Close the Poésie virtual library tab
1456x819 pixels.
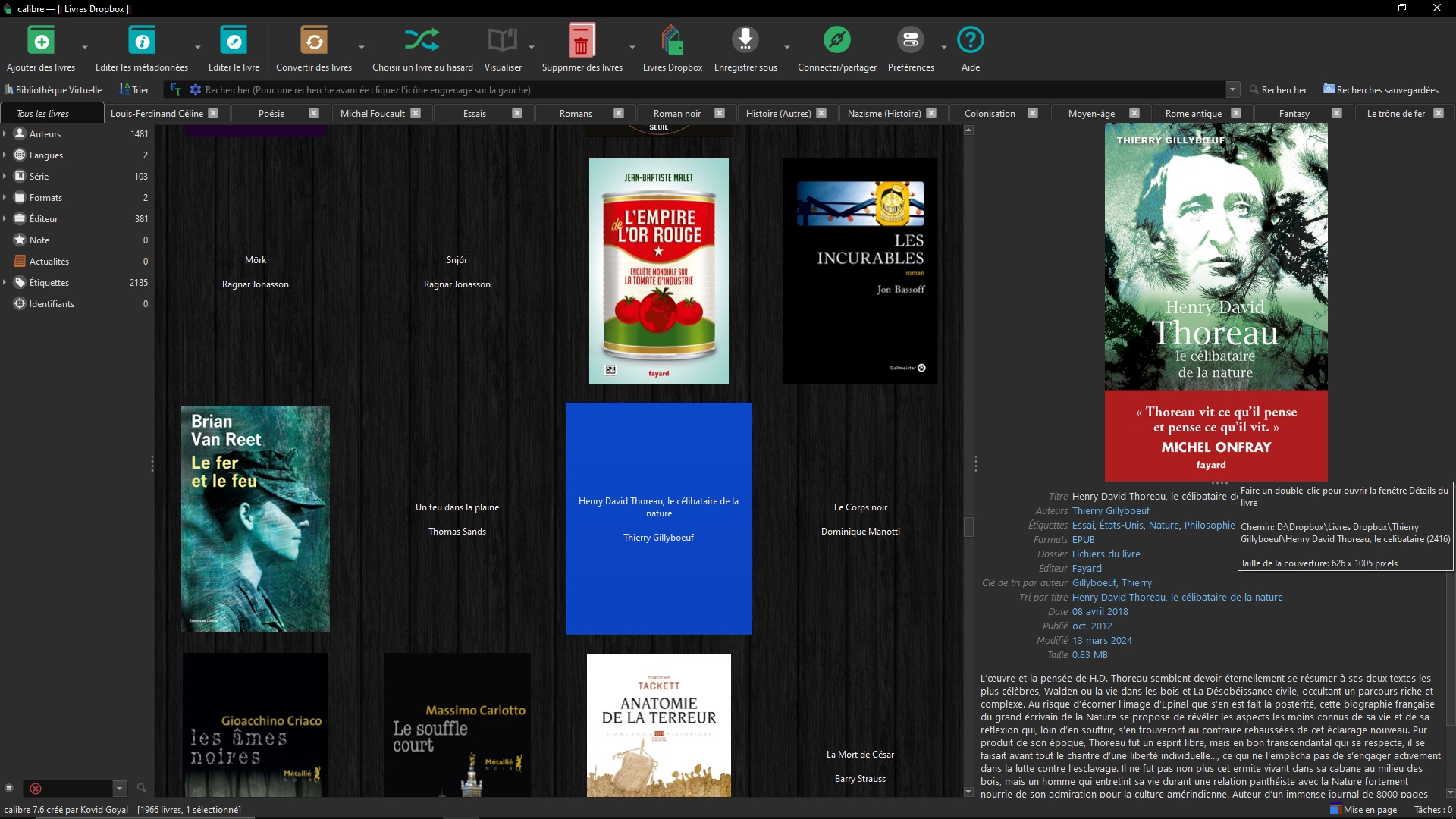click(314, 113)
